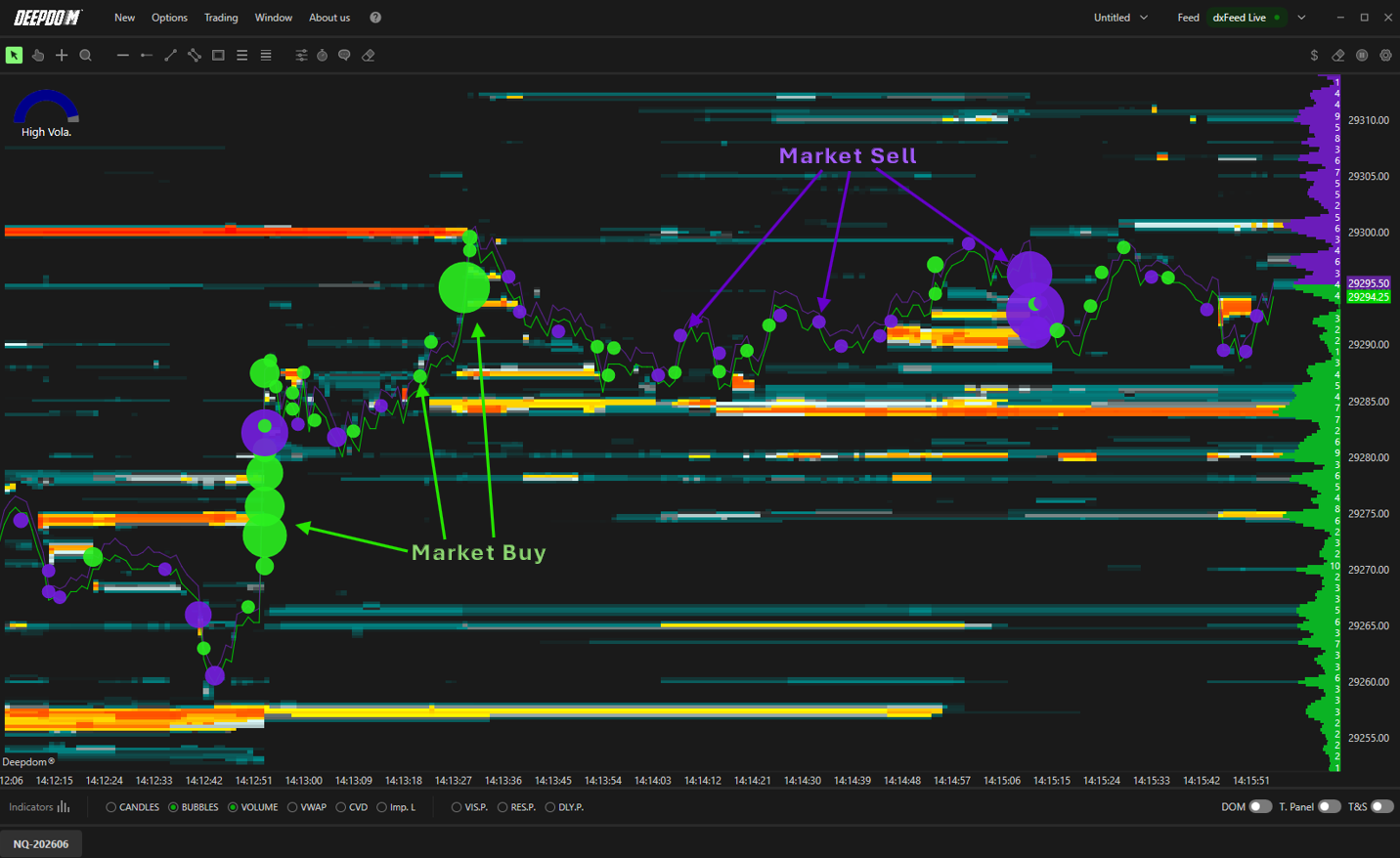1400x858 pixels.
Task: Expand the Indicators panel
Action: point(39,807)
